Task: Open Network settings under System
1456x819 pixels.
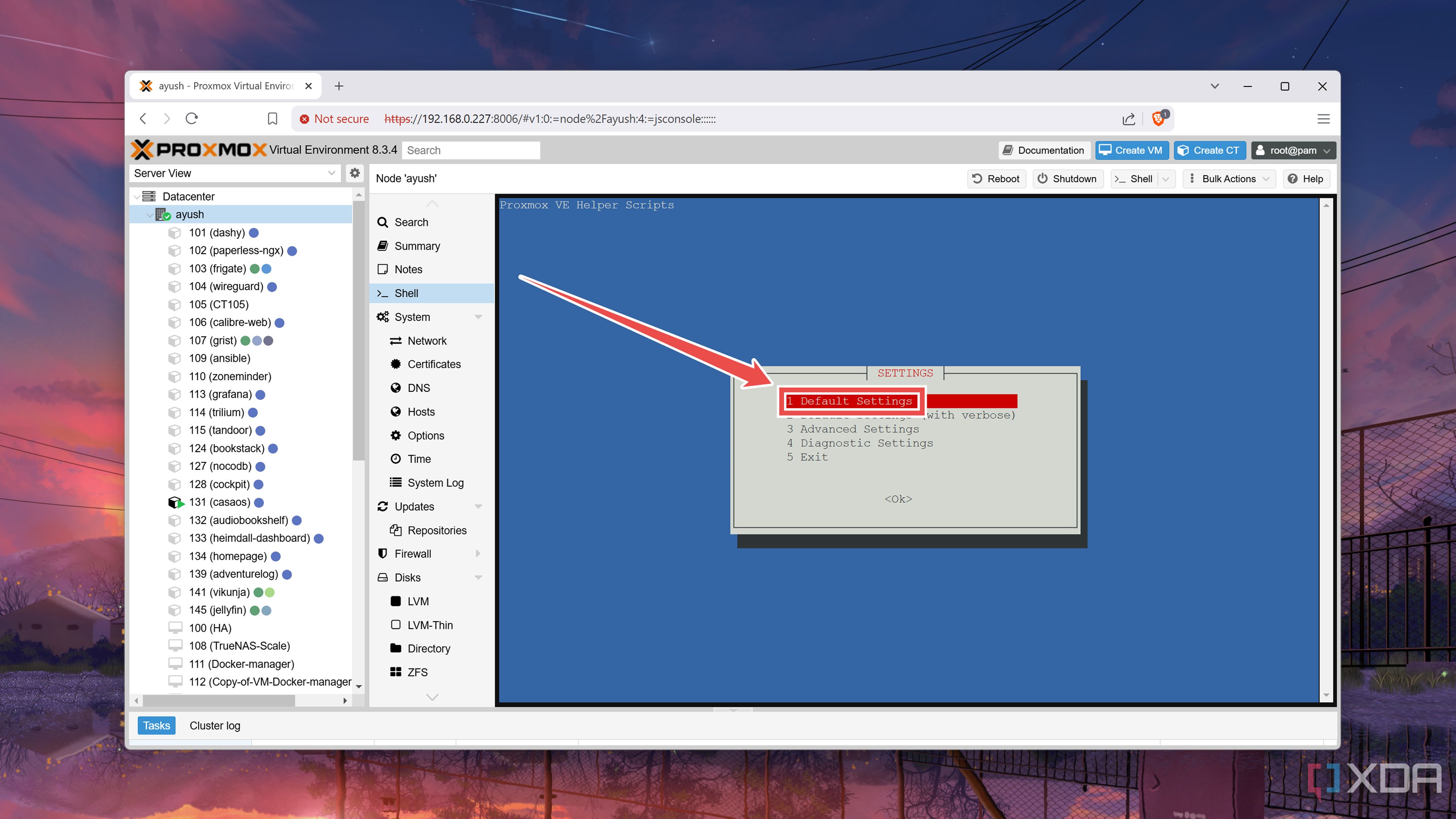Action: [427, 340]
